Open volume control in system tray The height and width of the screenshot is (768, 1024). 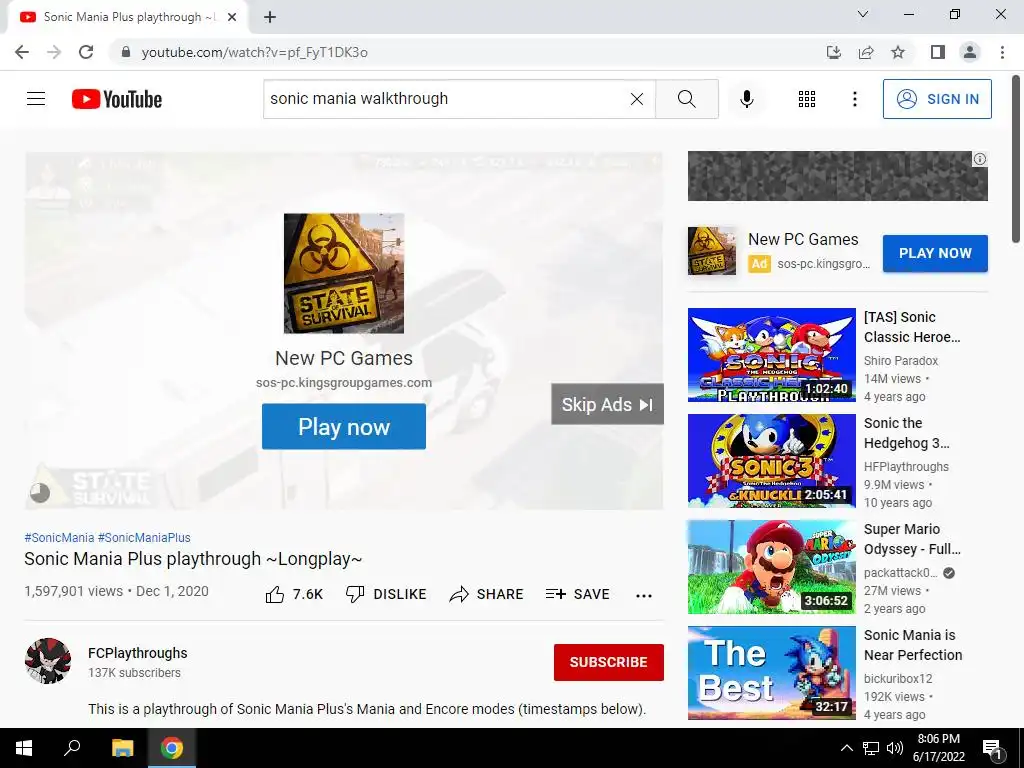895,748
